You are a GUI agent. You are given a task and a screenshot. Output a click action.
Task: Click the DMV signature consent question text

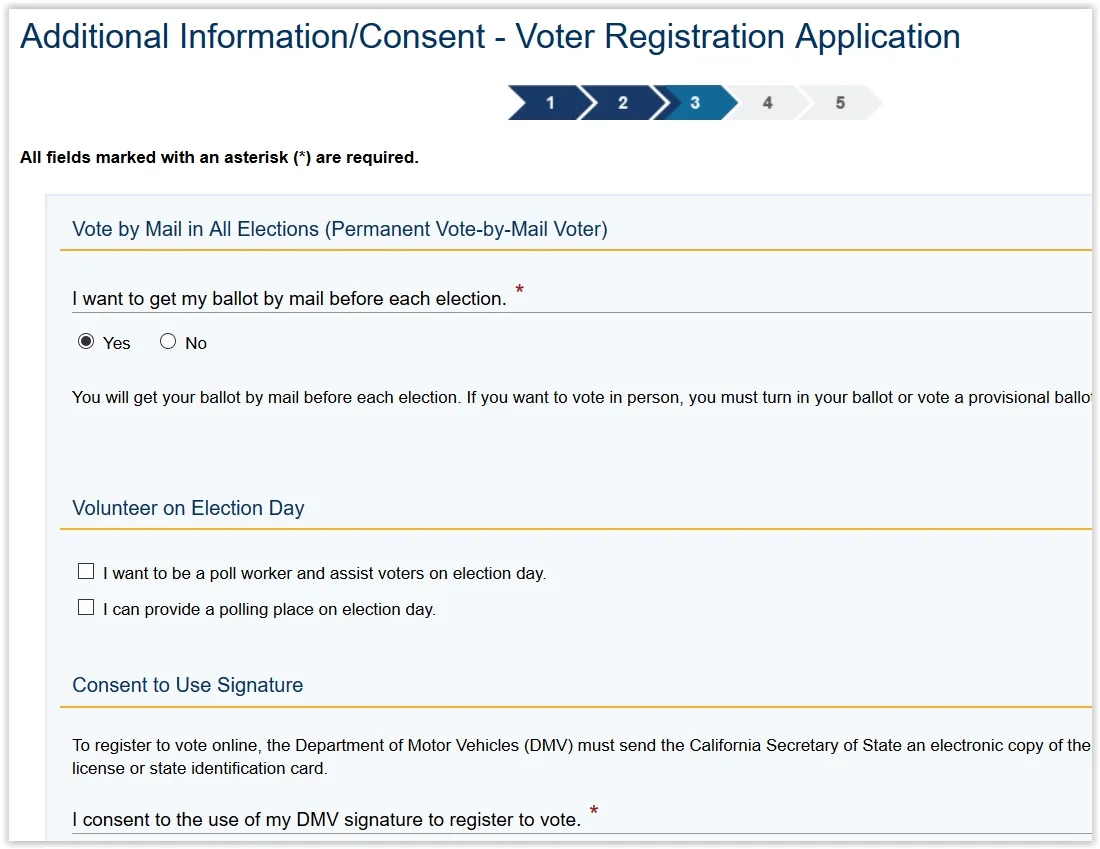point(326,820)
